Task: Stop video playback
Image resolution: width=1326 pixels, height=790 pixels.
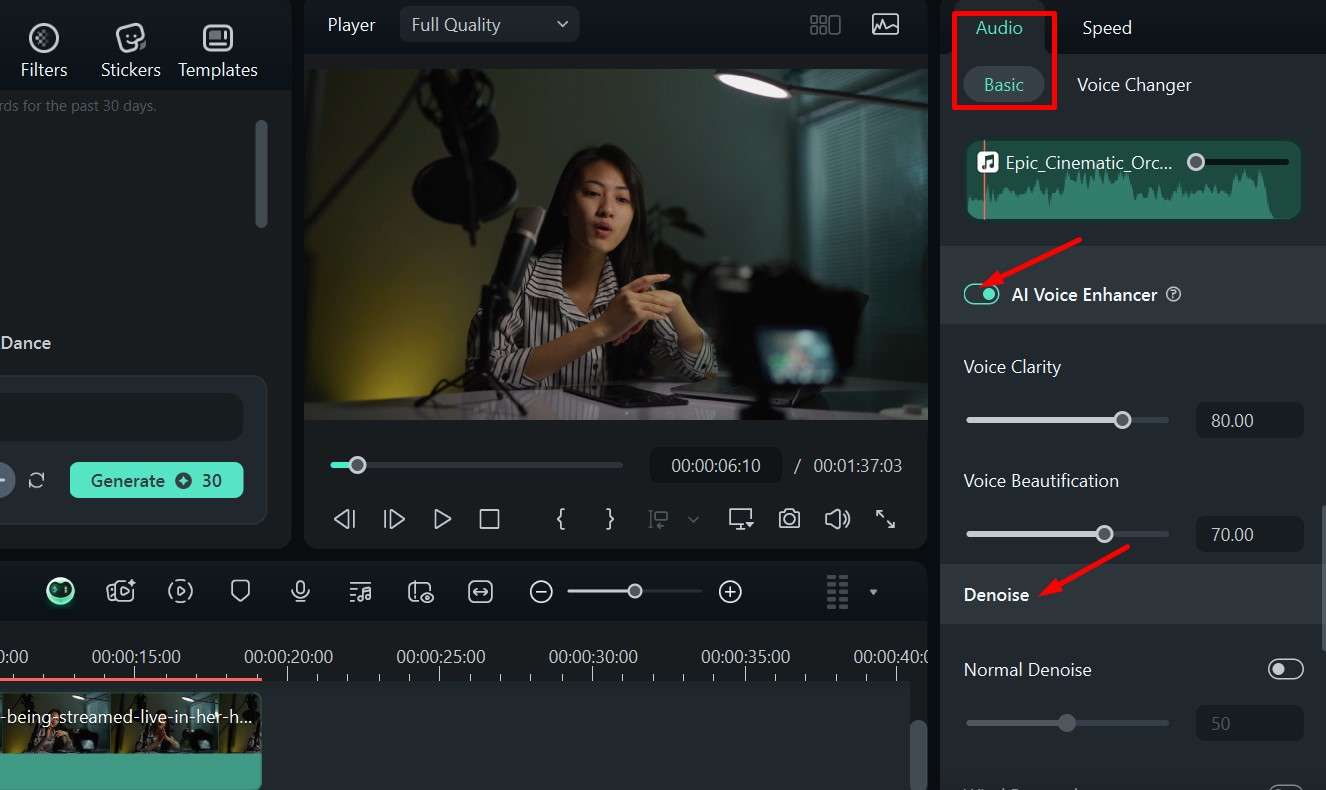Action: 489,519
